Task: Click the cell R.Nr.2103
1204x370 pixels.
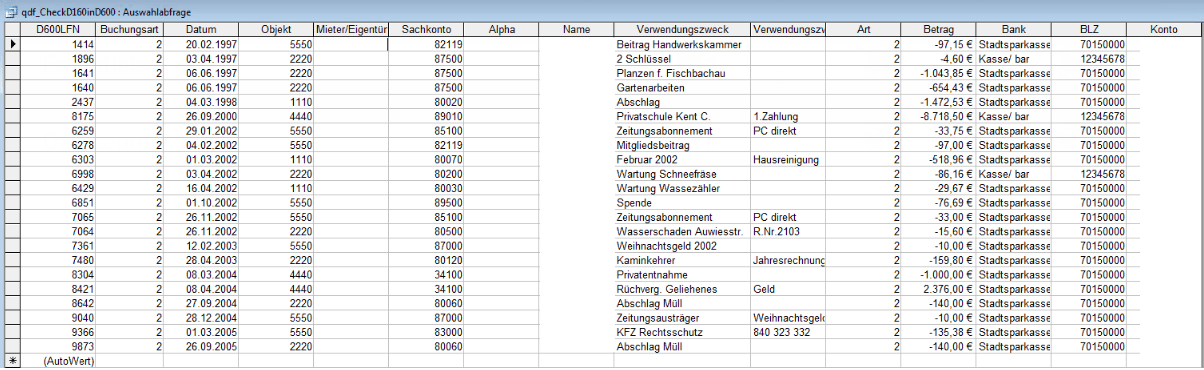Action: [788, 231]
